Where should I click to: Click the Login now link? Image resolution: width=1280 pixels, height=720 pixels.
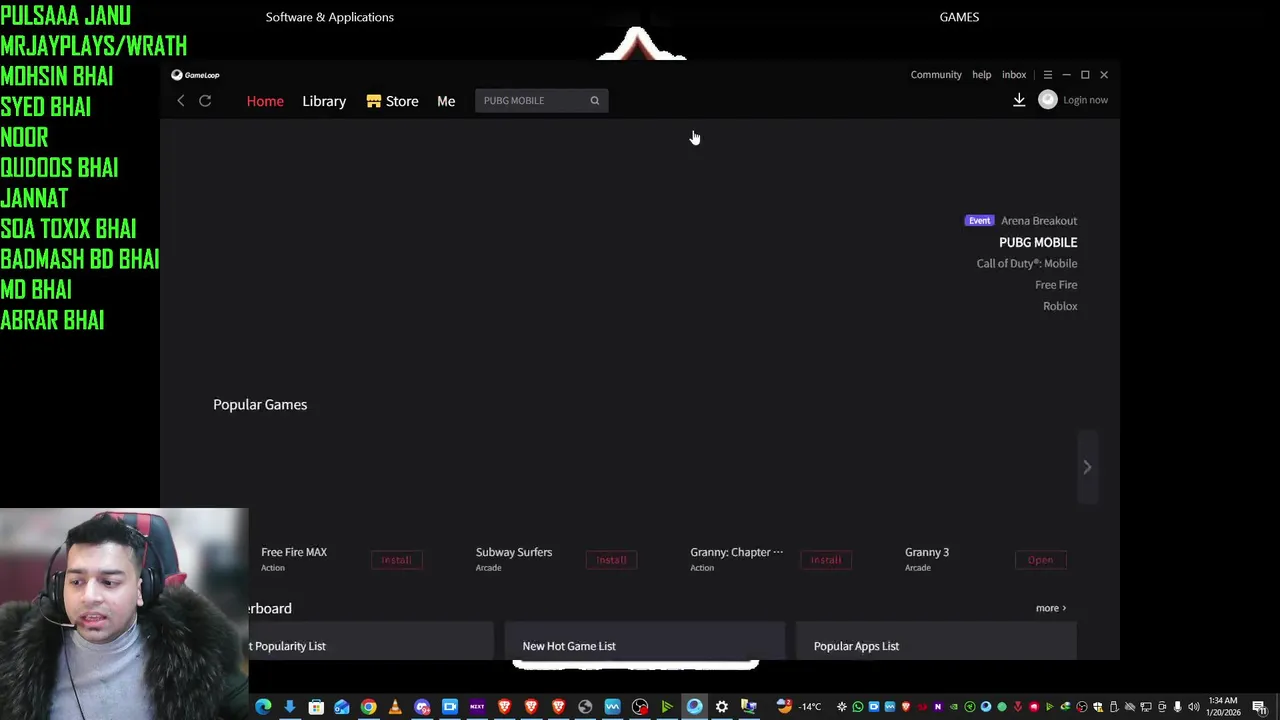1085,100
